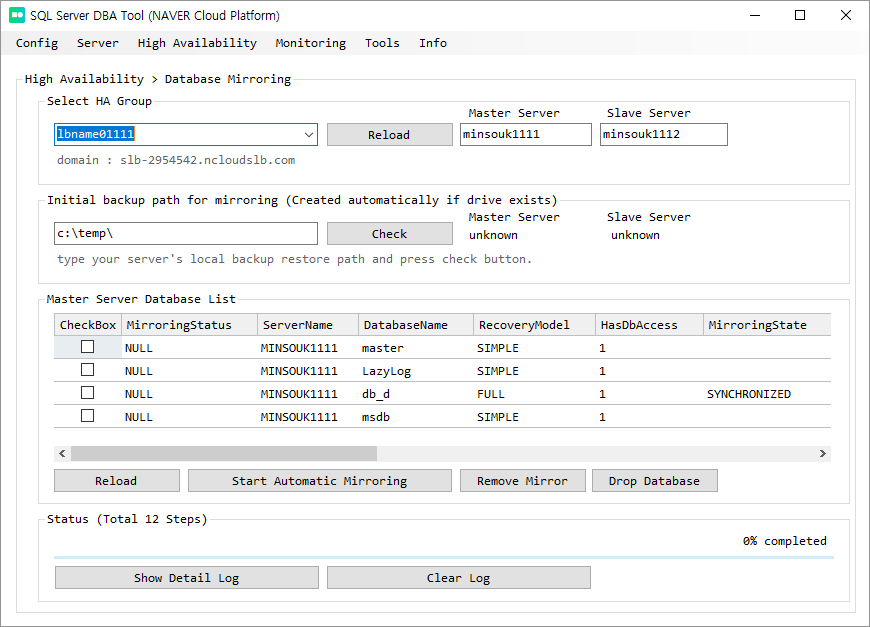This screenshot has height=627, width=870.
Task: Click the Slave Server field minsouk1112
Action: (664, 134)
